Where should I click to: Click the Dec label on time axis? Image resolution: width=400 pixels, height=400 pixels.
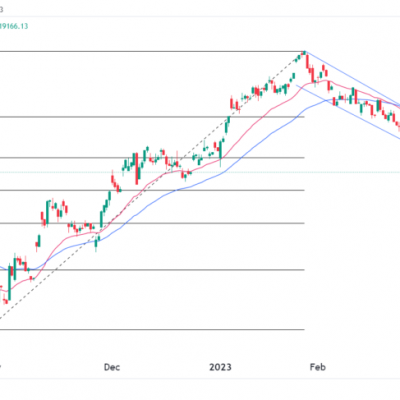pos(112,367)
